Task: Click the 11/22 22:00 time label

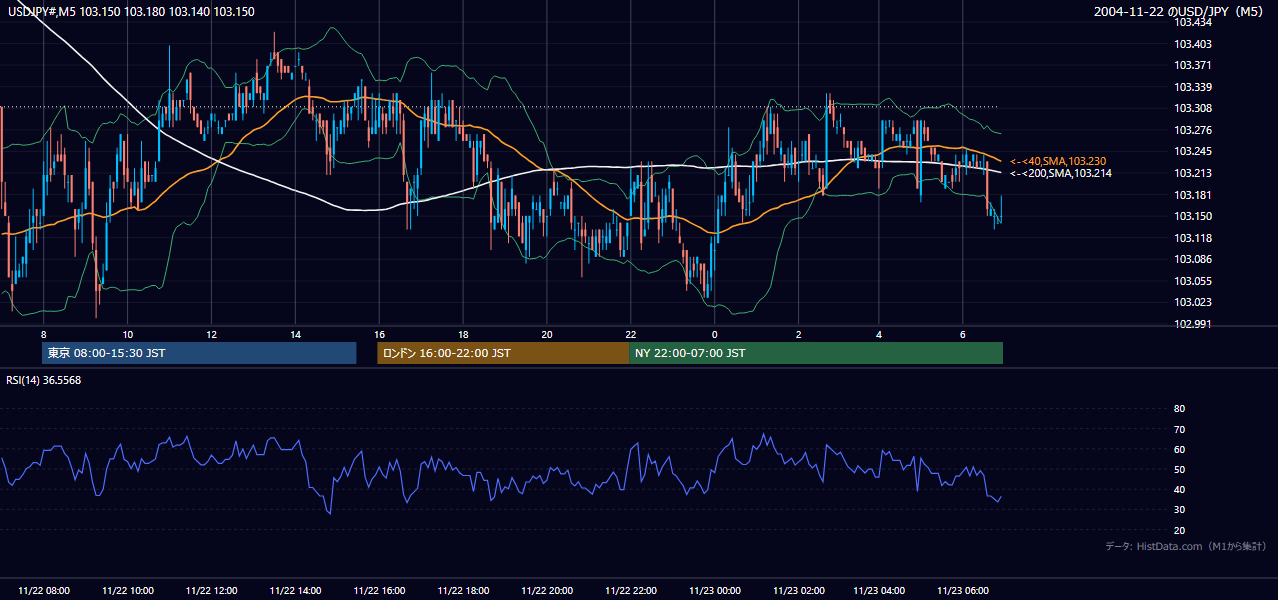Action: coord(631,591)
